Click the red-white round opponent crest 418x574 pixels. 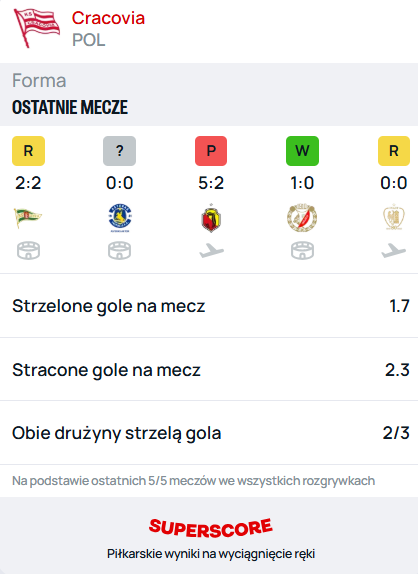302,217
